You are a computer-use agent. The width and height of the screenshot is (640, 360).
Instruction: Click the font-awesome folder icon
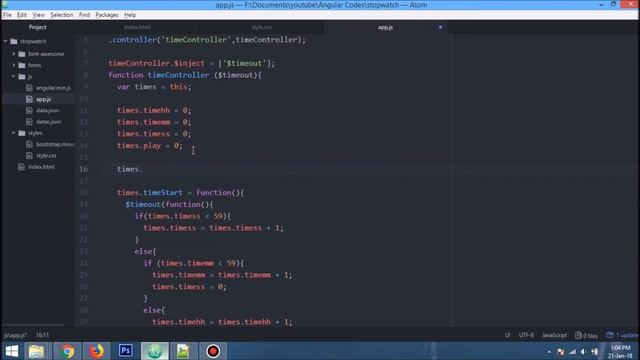click(x=22, y=54)
